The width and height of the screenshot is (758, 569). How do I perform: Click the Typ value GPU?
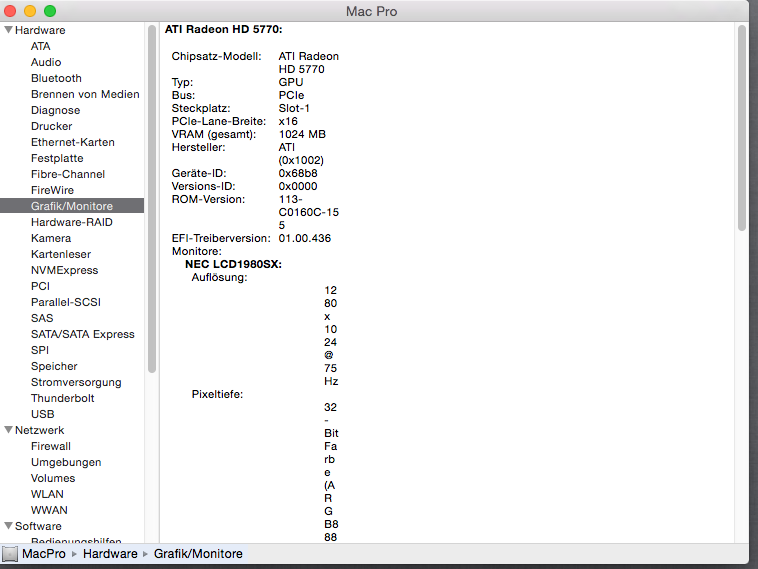[x=291, y=82]
